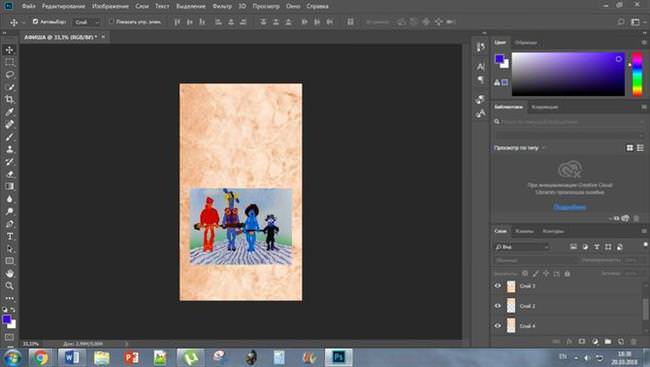Select the Quick Selection tool
The image size is (650, 367).
[9, 87]
